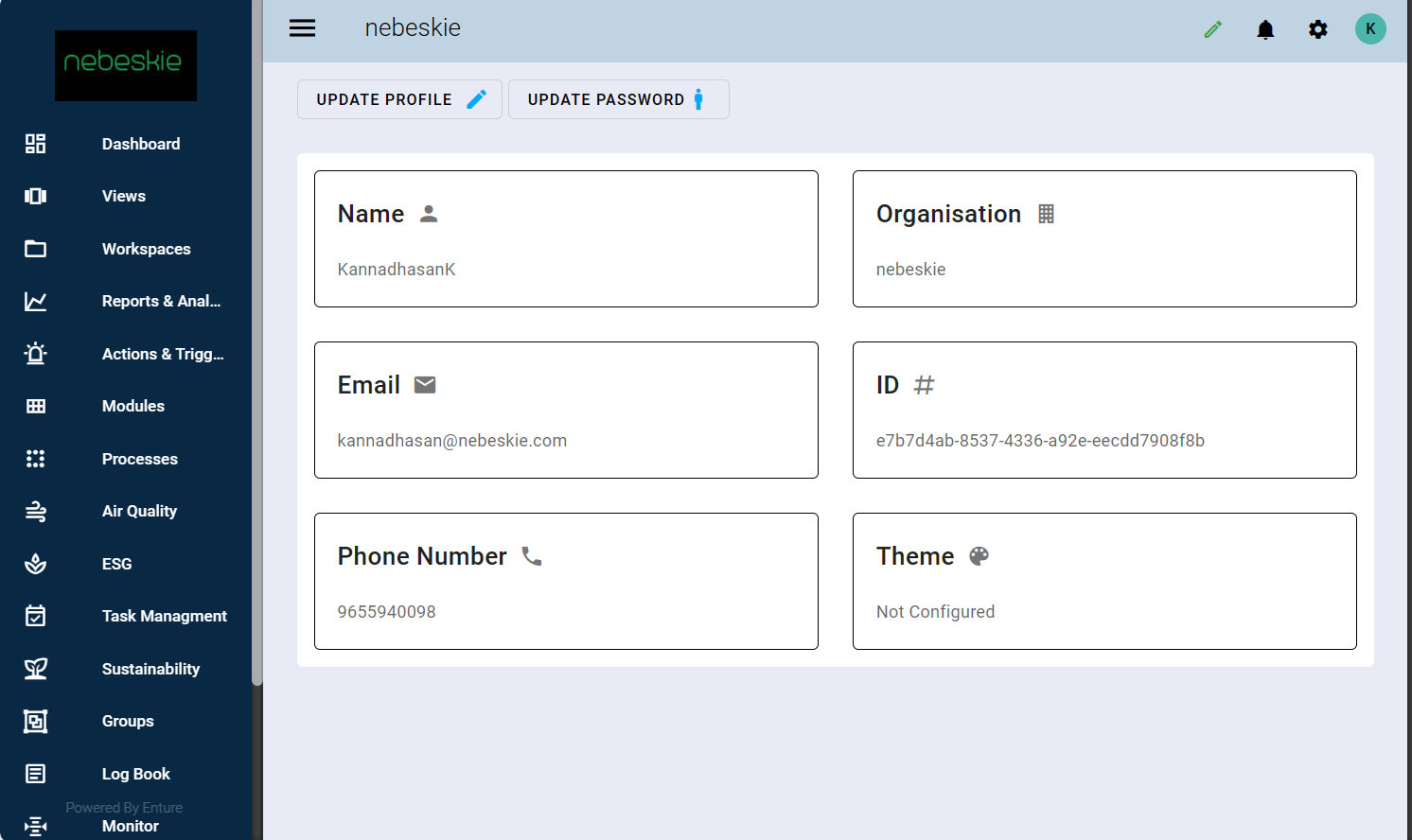Click the Update Password button
The image size is (1412, 840).
click(x=618, y=99)
